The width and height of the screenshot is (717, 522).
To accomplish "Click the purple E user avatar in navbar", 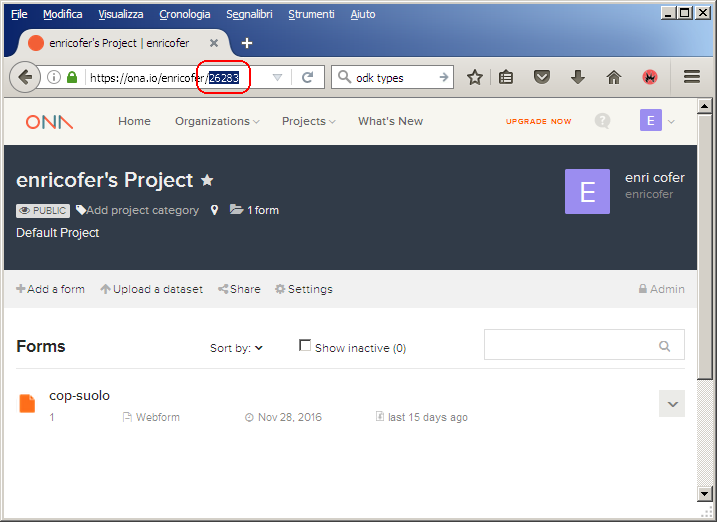I will (651, 120).
